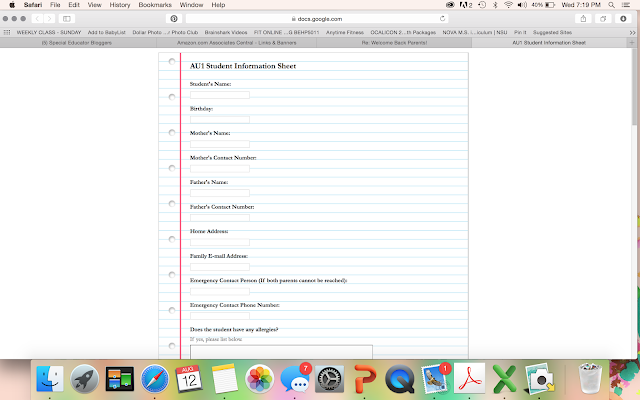Launch Launchpad rocket icon in Dock
Viewport: 640px width, 400px height.
tap(84, 379)
